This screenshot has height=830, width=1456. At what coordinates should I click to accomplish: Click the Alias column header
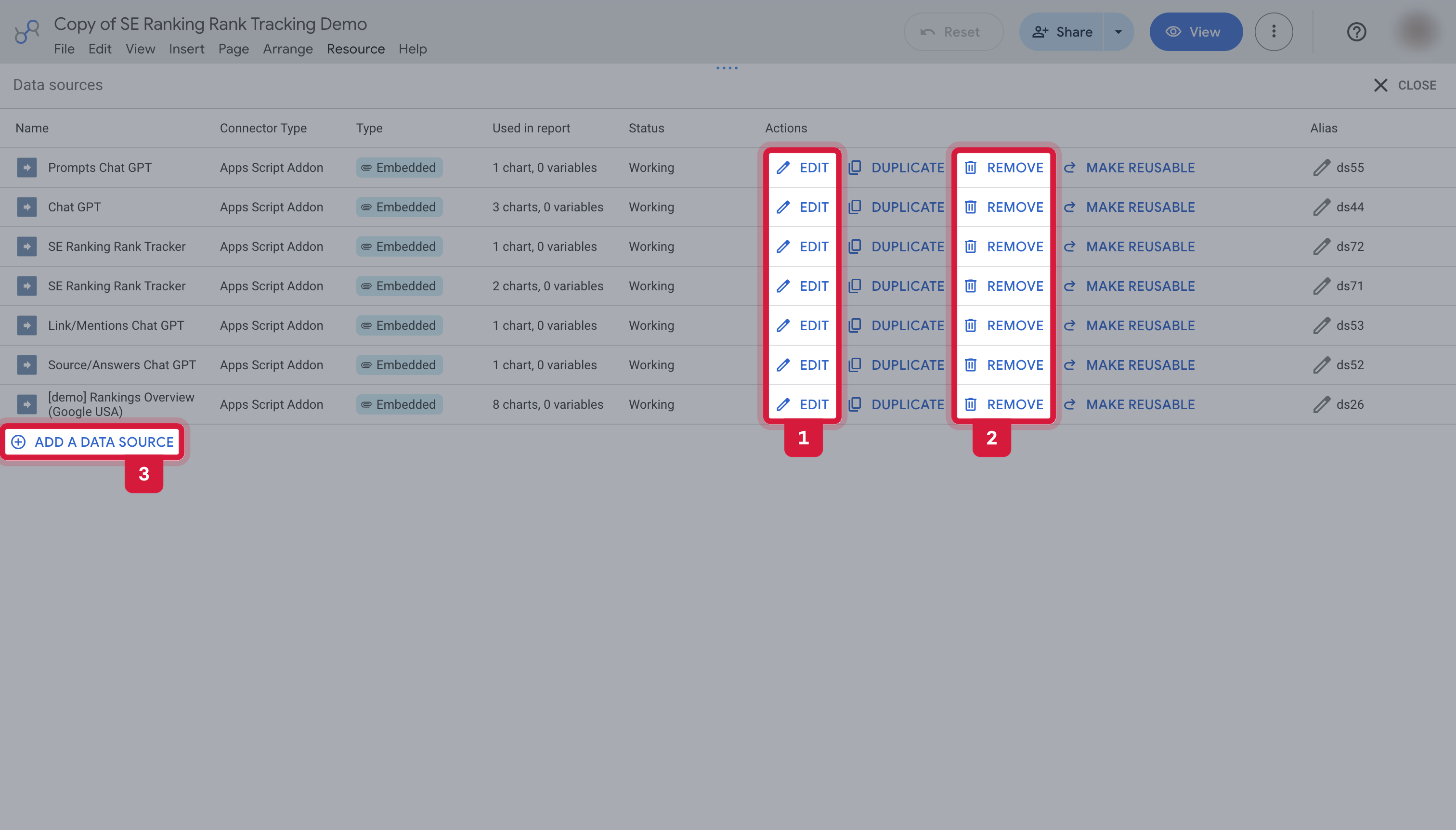(x=1323, y=128)
